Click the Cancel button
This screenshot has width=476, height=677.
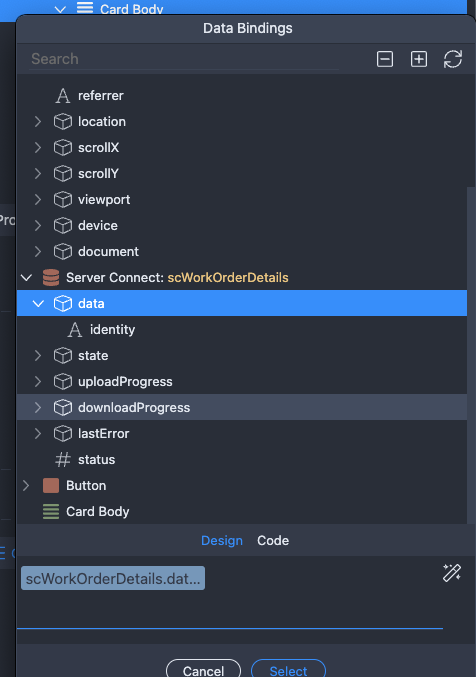(203, 670)
